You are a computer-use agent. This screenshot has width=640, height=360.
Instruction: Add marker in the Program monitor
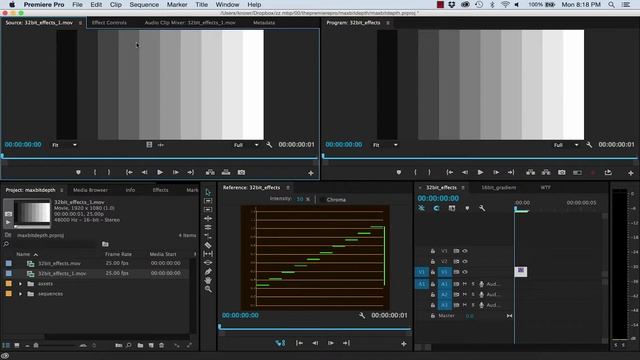(399, 172)
